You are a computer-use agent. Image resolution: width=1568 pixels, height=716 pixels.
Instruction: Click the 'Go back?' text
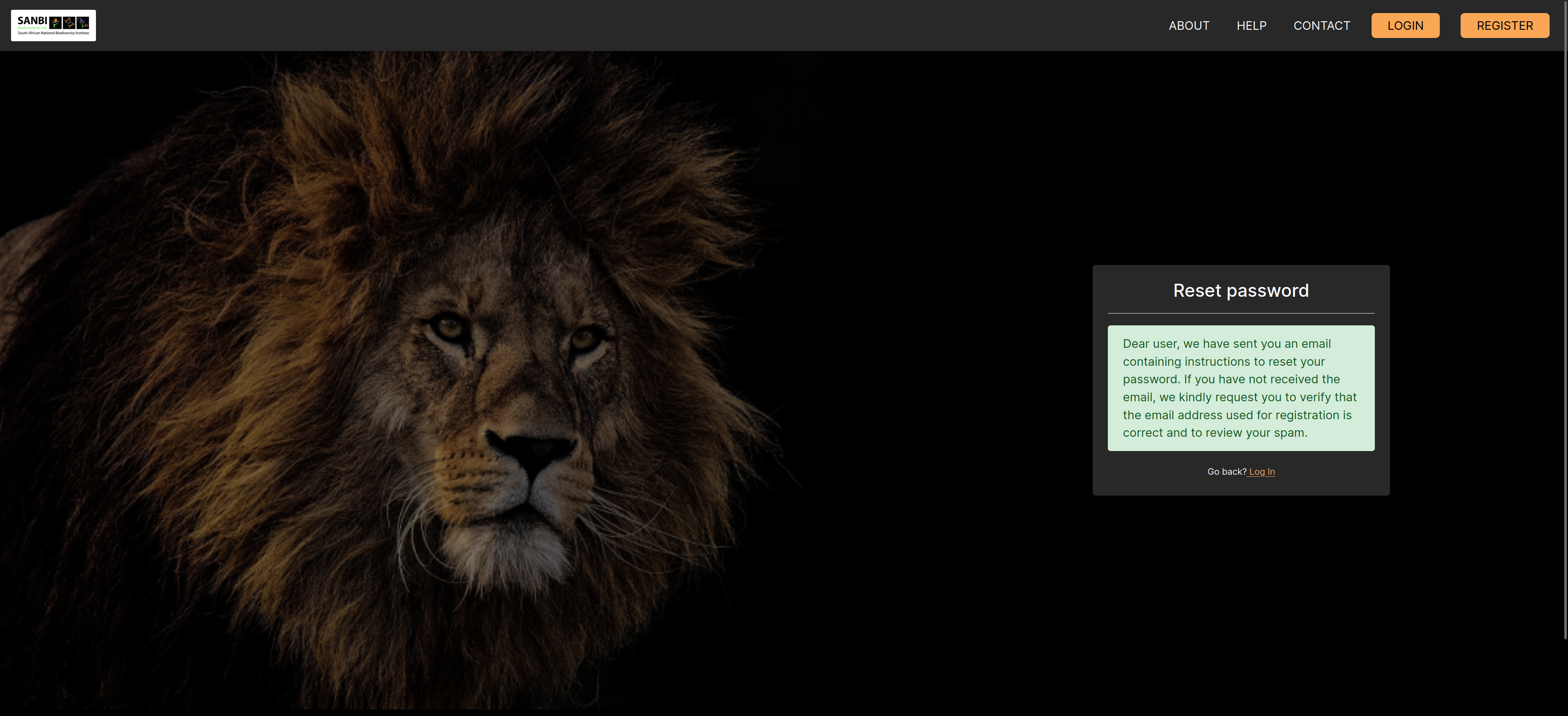[x=1227, y=471]
